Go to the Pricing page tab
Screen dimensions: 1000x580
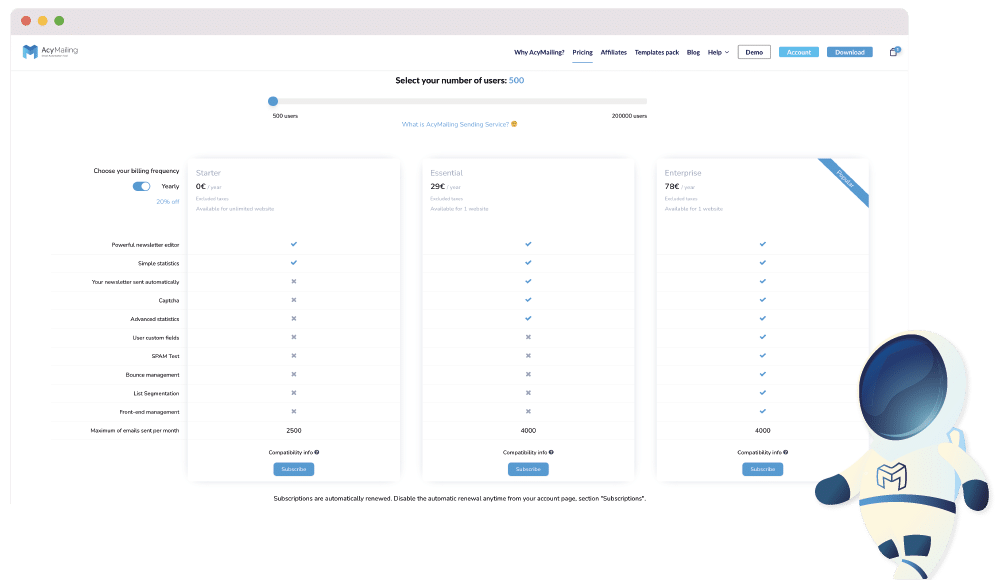(x=582, y=52)
